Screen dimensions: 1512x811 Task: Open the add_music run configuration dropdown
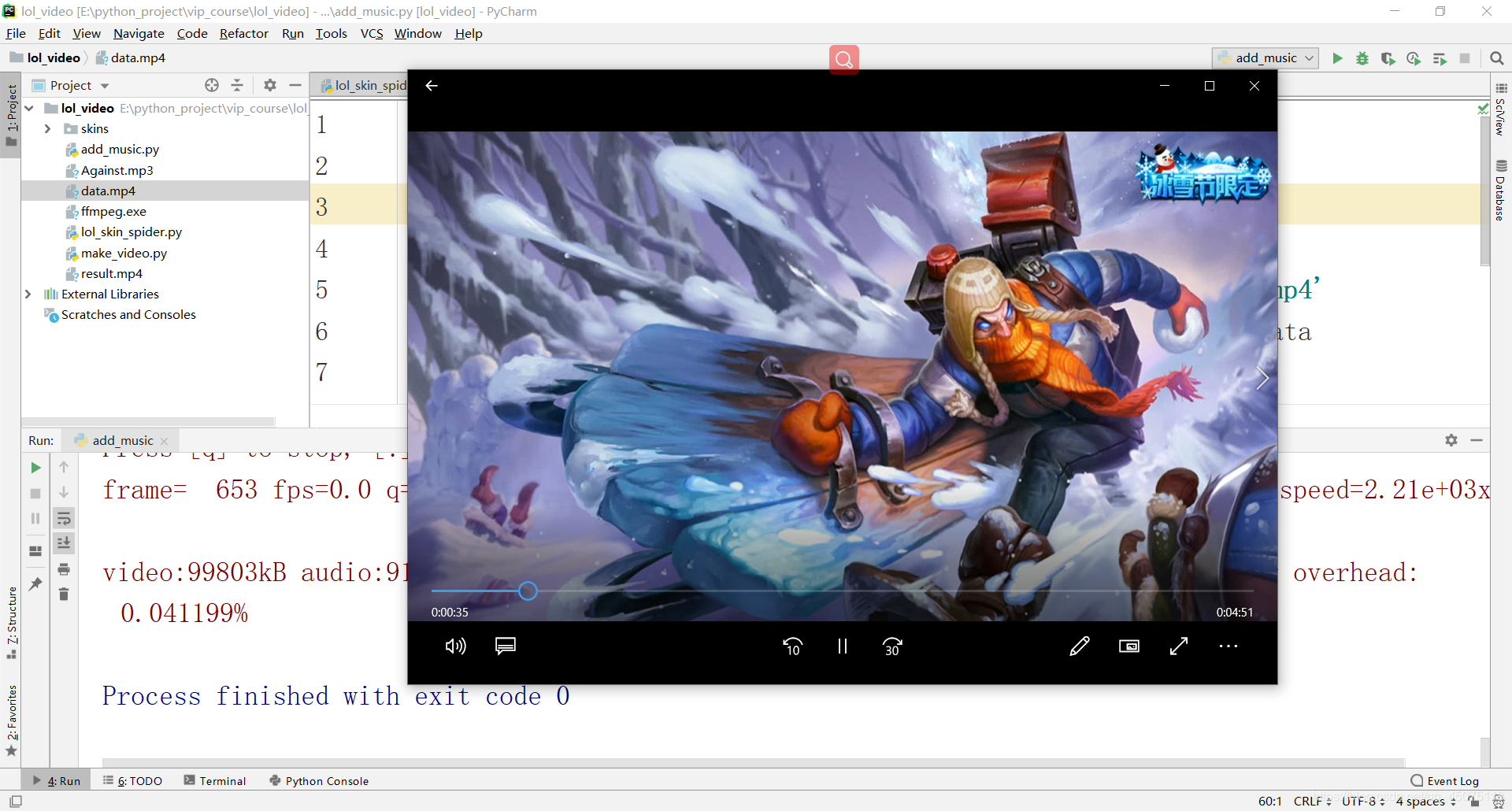(x=1266, y=58)
